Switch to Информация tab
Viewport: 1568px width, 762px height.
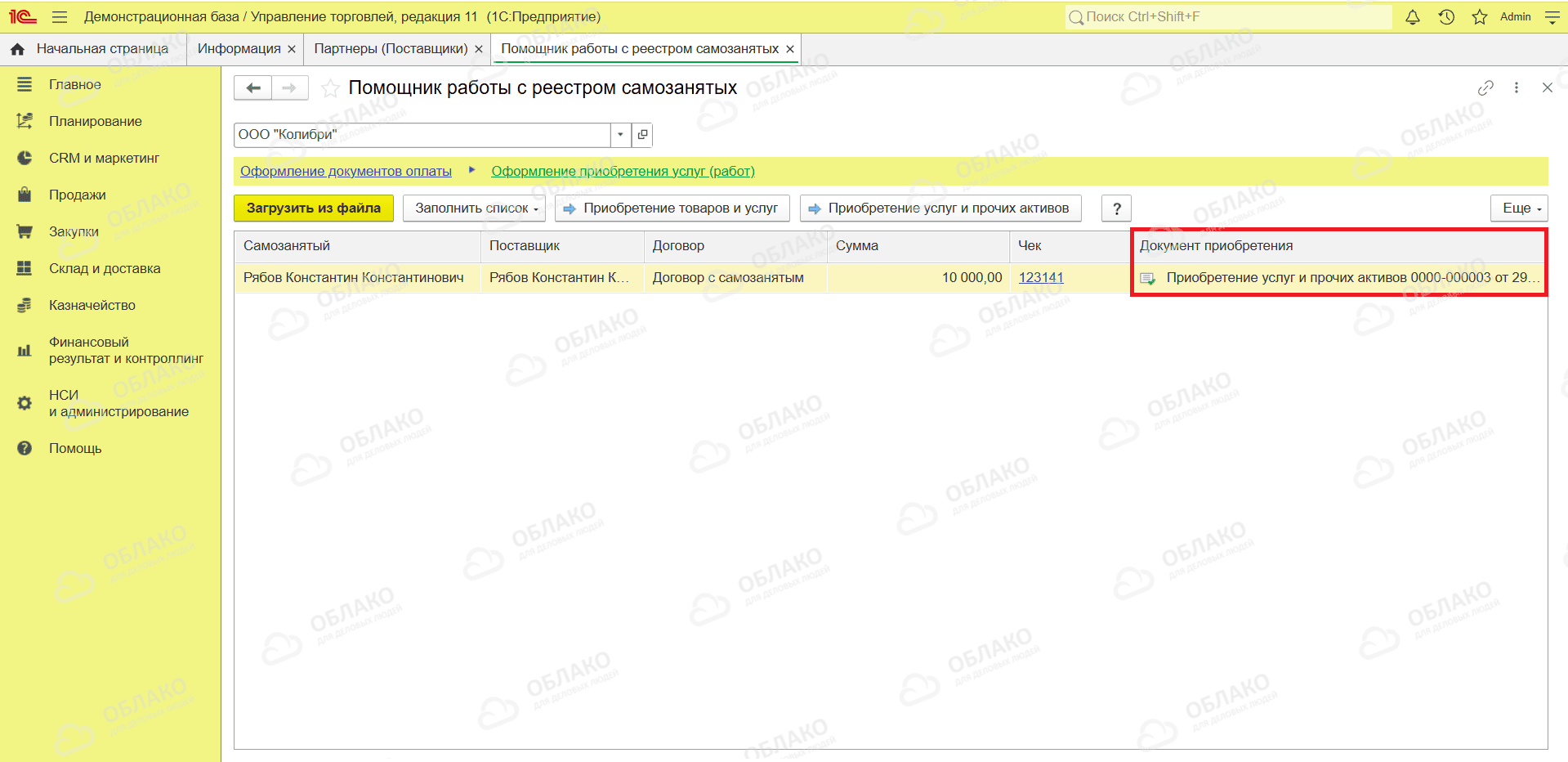tap(239, 49)
